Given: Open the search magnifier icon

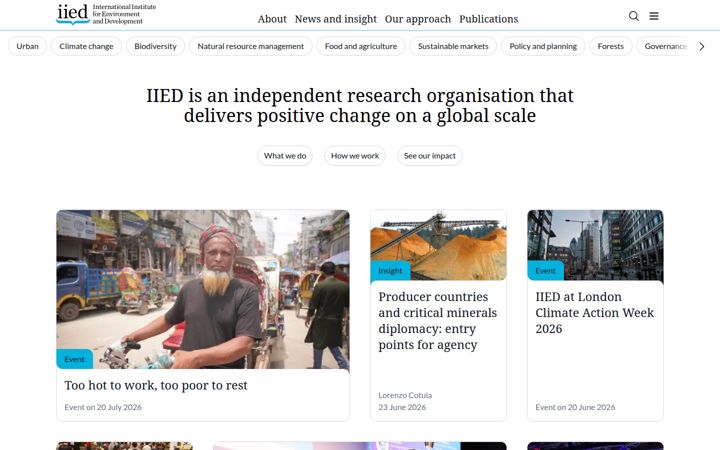Looking at the screenshot, I should coord(634,16).
